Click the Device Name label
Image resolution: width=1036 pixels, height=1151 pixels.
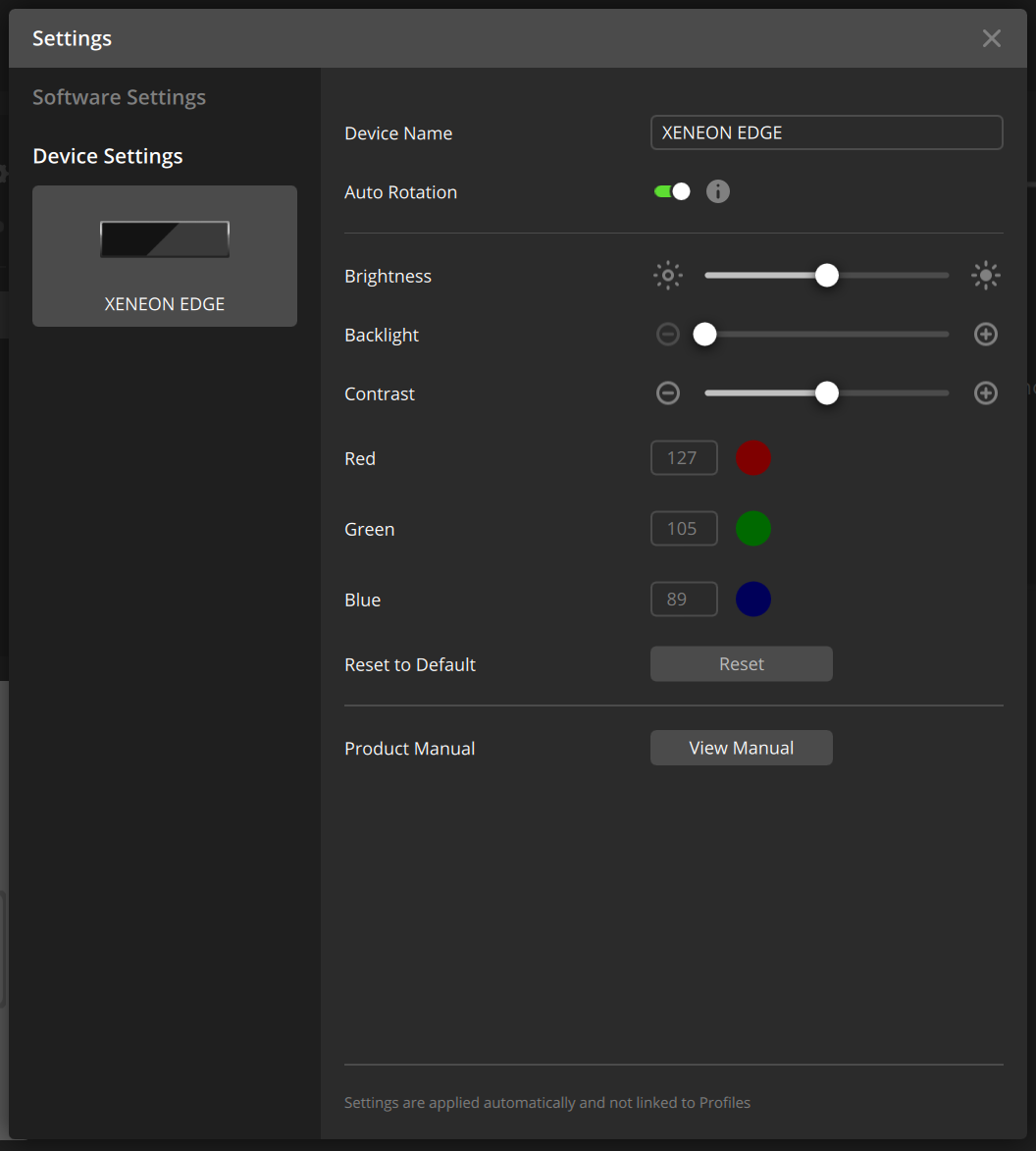(x=398, y=133)
